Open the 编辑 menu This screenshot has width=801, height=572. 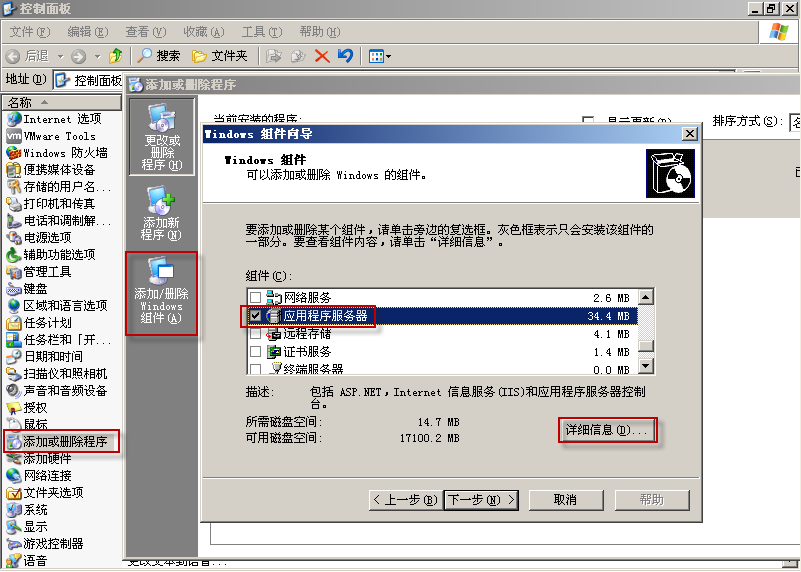[88, 32]
